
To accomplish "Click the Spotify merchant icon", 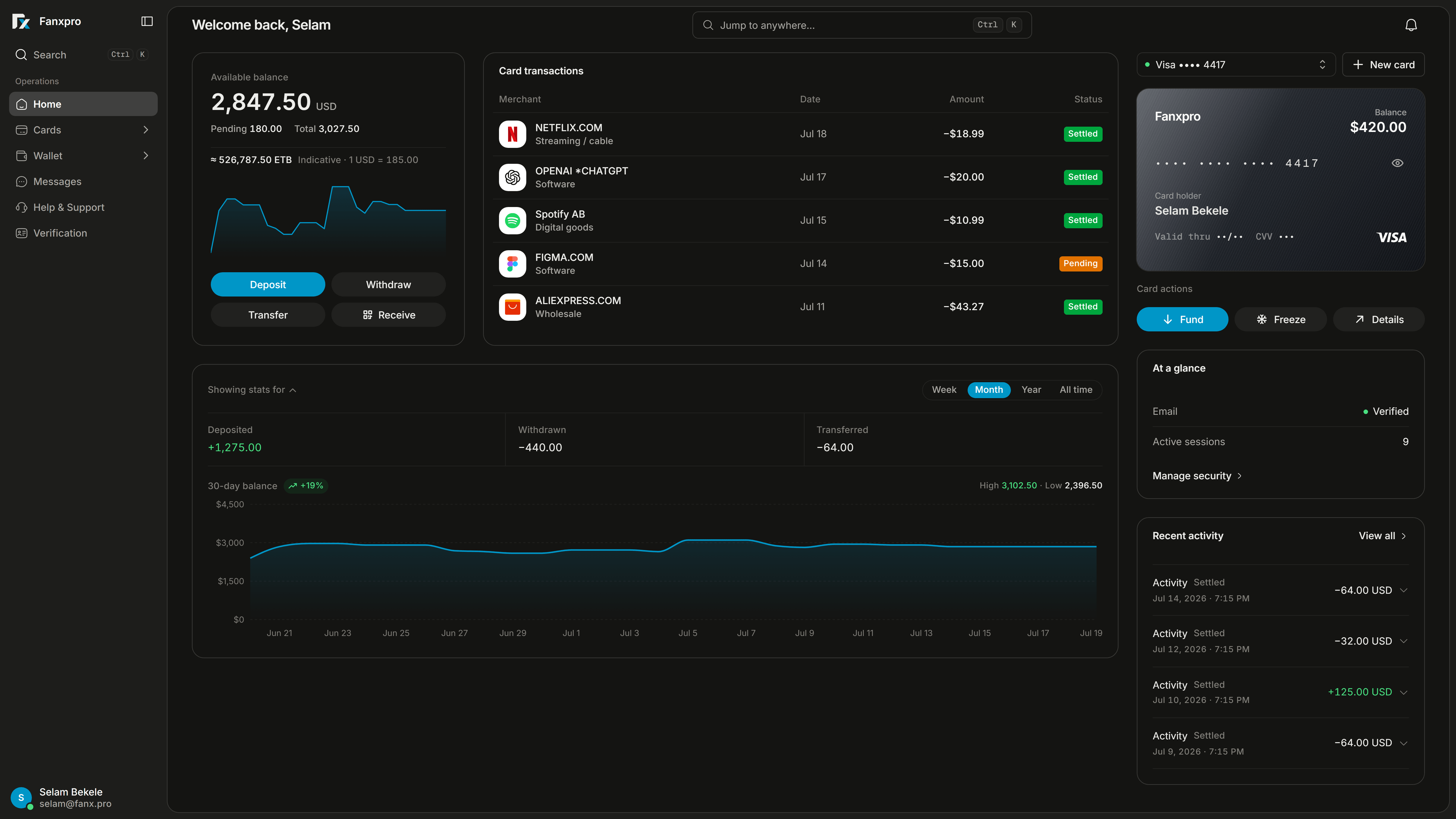I will tap(512, 220).
